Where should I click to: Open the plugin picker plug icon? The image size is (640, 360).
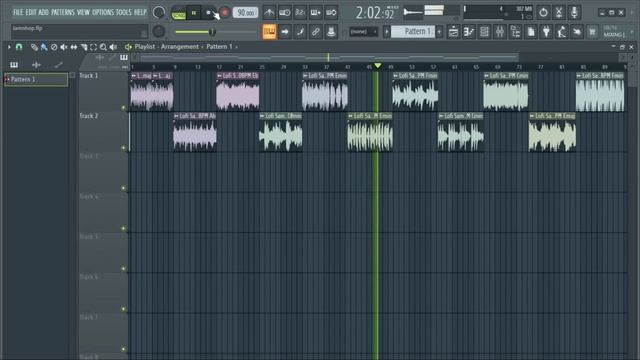tap(546, 31)
